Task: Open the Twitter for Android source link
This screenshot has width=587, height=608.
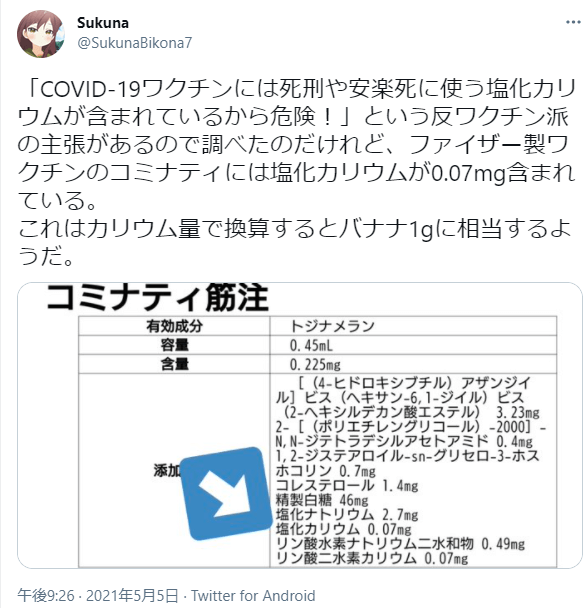Action: pyautogui.click(x=253, y=595)
